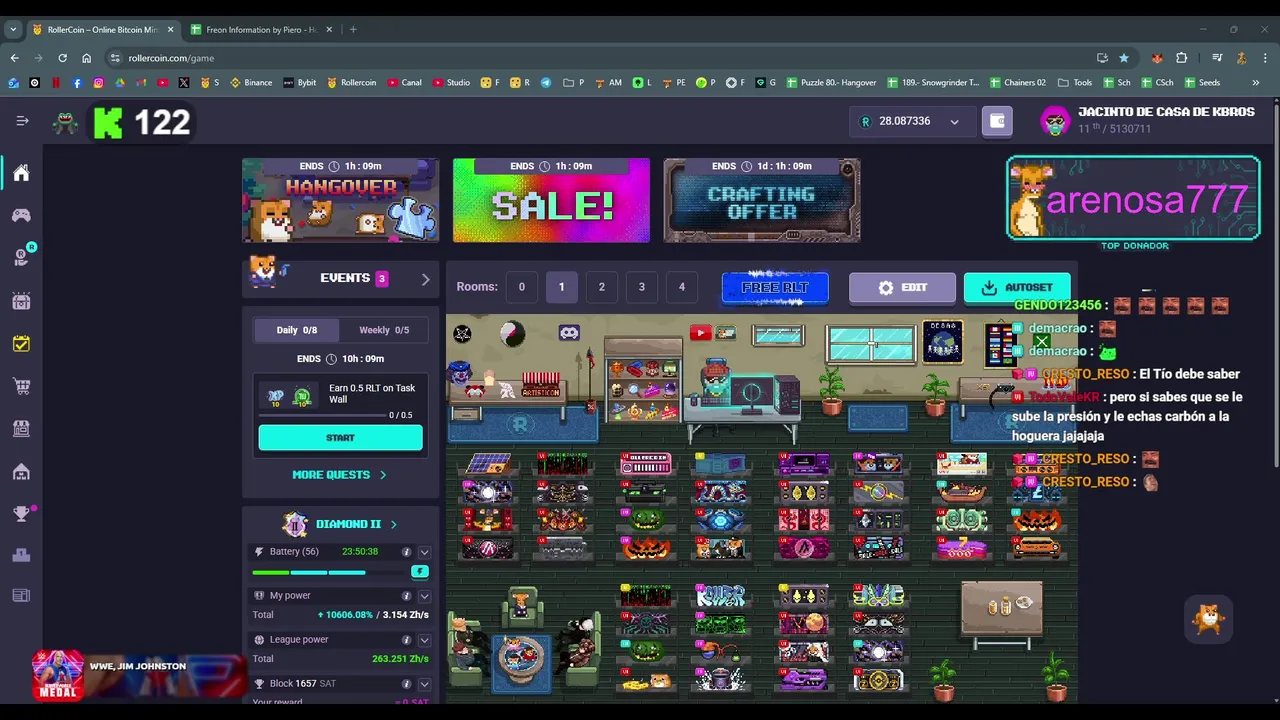Open the shopping cart store icon
Screen dimensions: 1280x720
(x=21, y=386)
